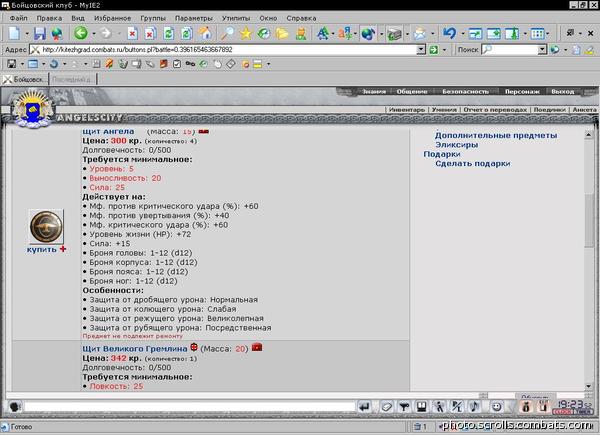Click the Инвентарь link
The width and height of the screenshot is (600, 435).
pyautogui.click(x=407, y=109)
